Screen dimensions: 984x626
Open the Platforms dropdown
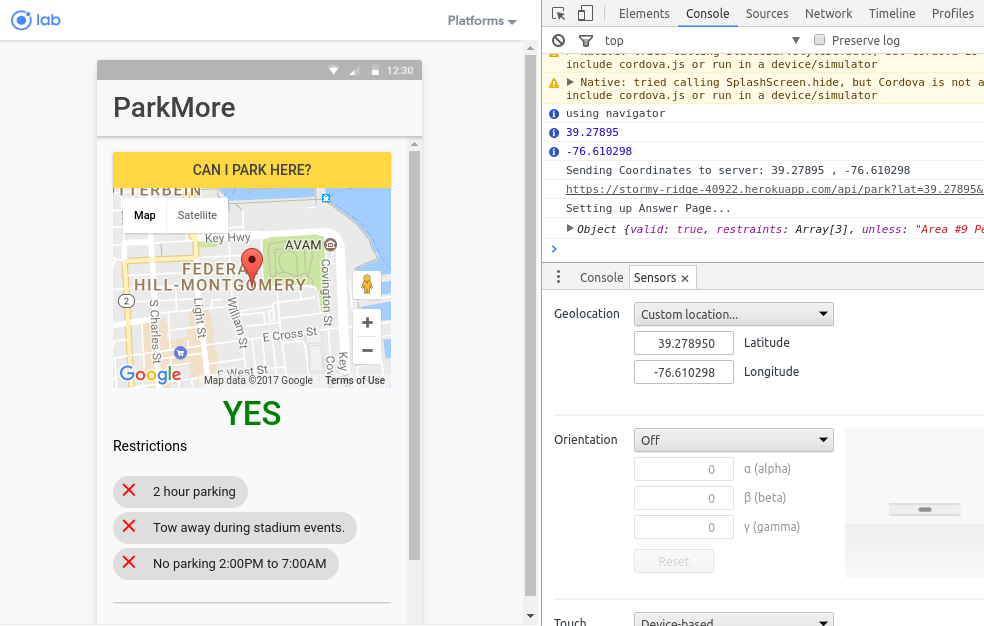[481, 21]
